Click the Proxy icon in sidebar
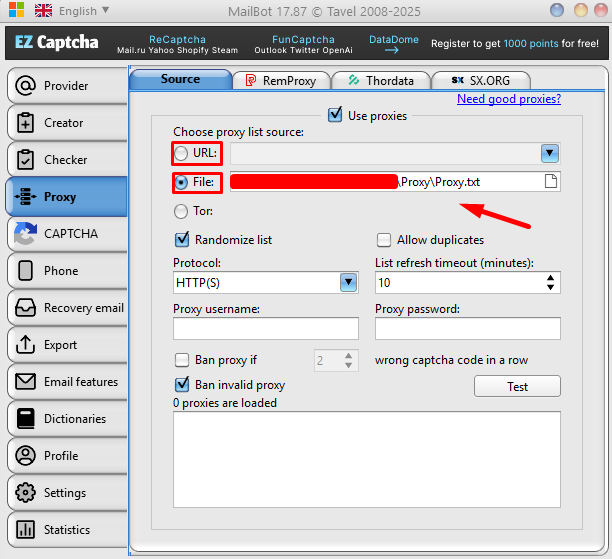Screen dimensions: 612x559 25,196
